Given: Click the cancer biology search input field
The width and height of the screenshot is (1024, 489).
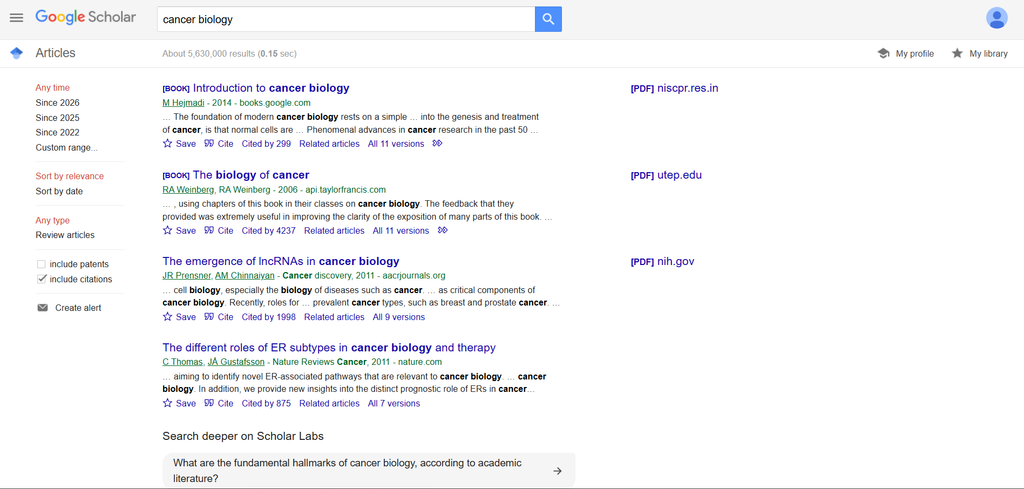Looking at the screenshot, I should [346, 19].
